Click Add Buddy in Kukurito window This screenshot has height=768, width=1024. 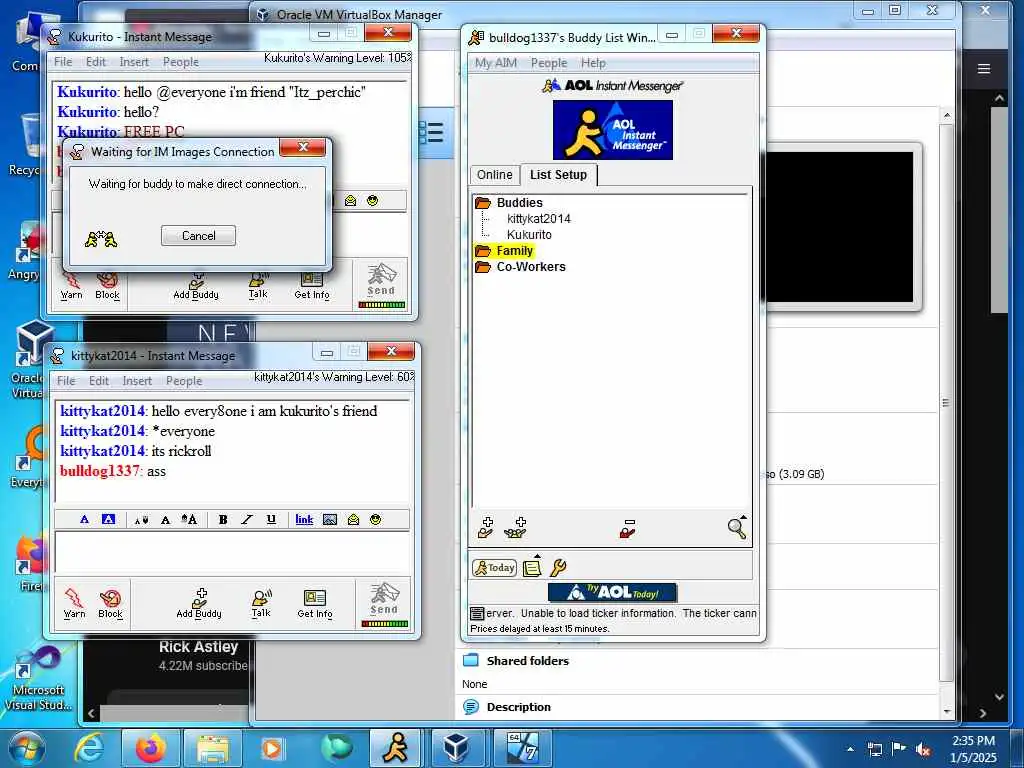(196, 285)
